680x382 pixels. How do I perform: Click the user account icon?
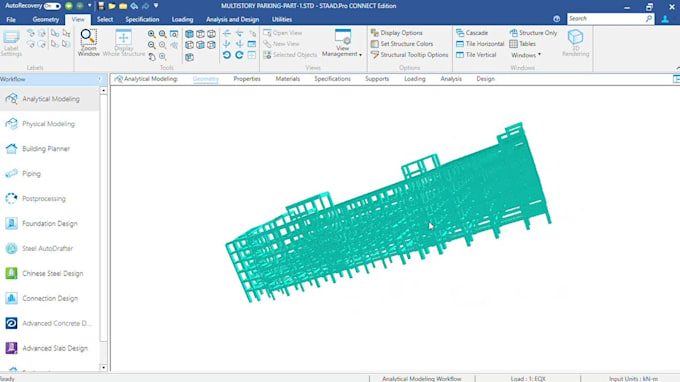pyautogui.click(x=665, y=19)
